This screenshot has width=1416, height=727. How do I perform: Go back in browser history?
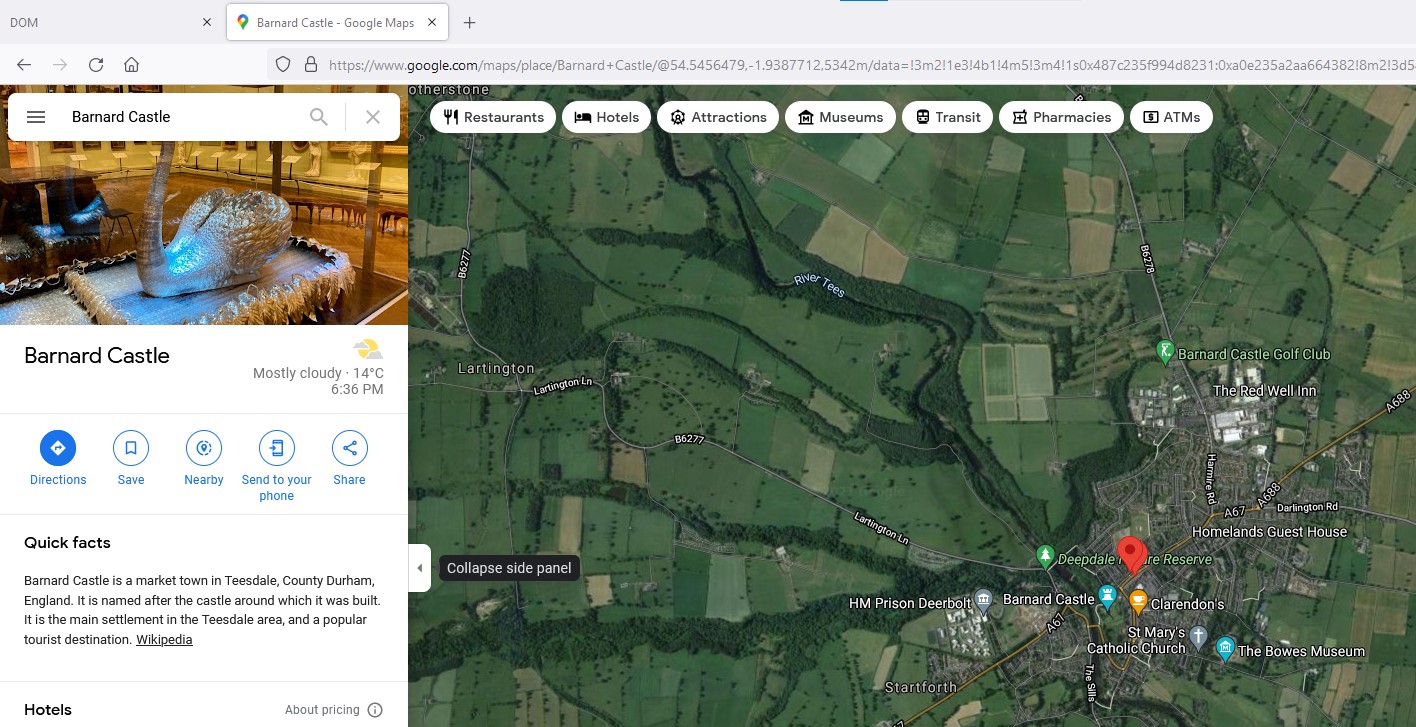(24, 64)
